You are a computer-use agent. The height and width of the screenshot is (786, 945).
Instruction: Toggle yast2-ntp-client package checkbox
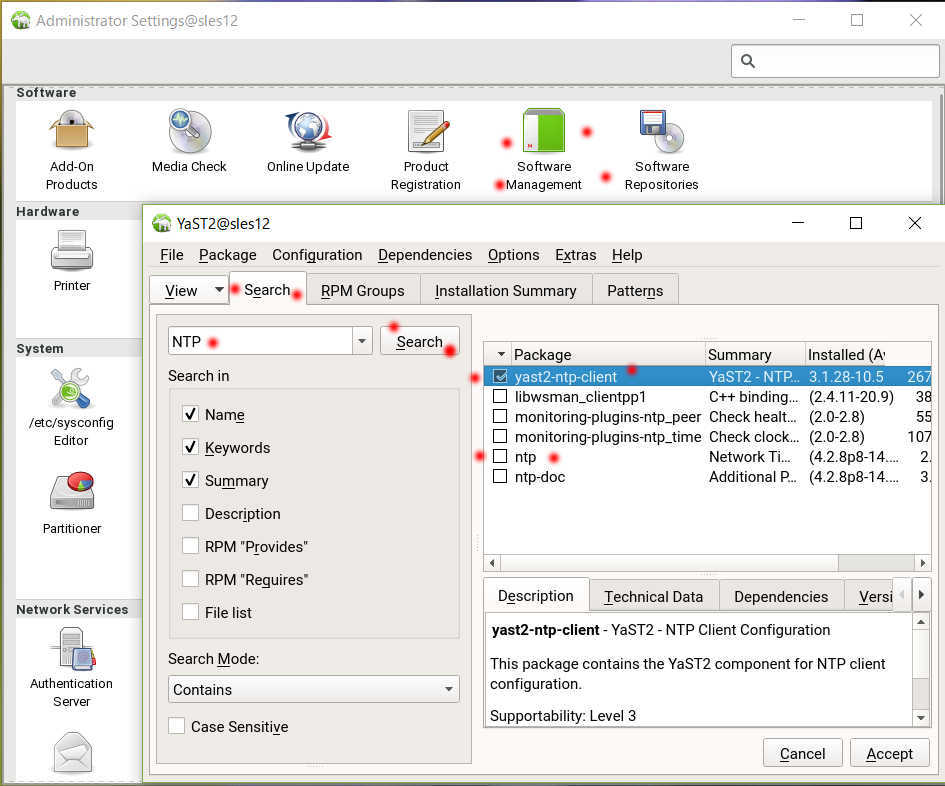click(x=500, y=376)
